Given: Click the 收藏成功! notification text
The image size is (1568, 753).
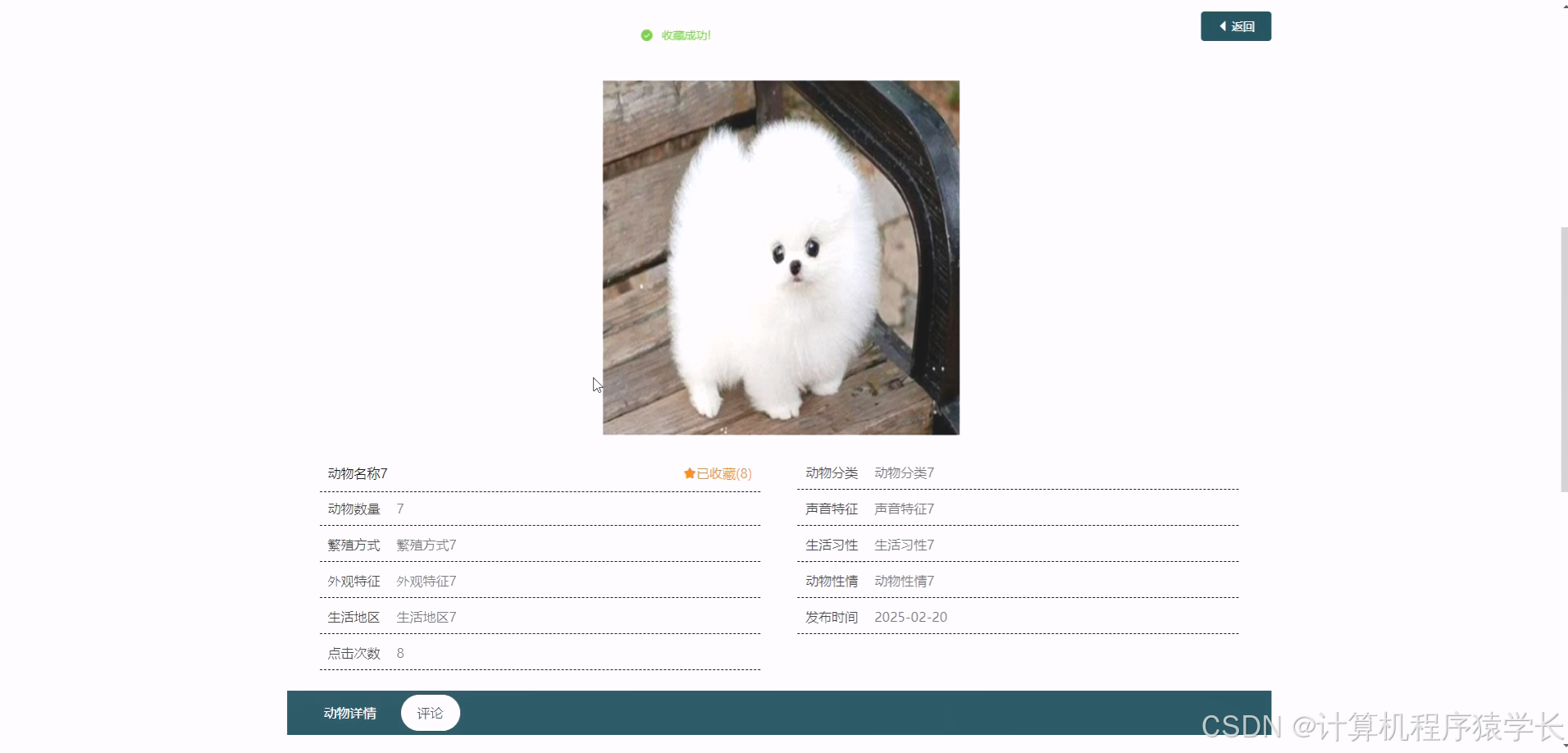Looking at the screenshot, I should click(686, 35).
